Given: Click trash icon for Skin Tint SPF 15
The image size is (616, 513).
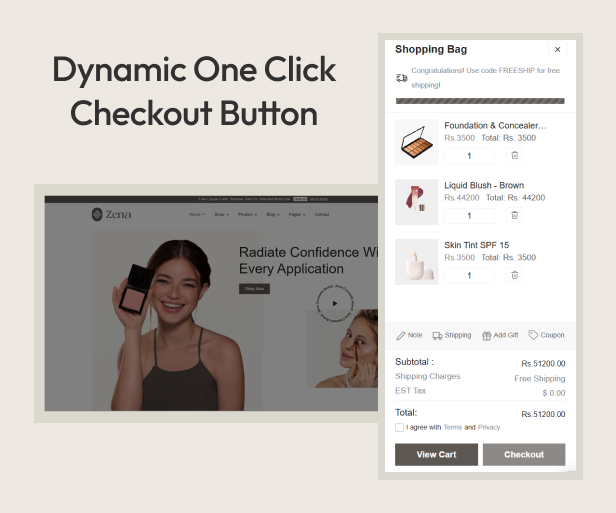Looking at the screenshot, I should click(x=515, y=275).
